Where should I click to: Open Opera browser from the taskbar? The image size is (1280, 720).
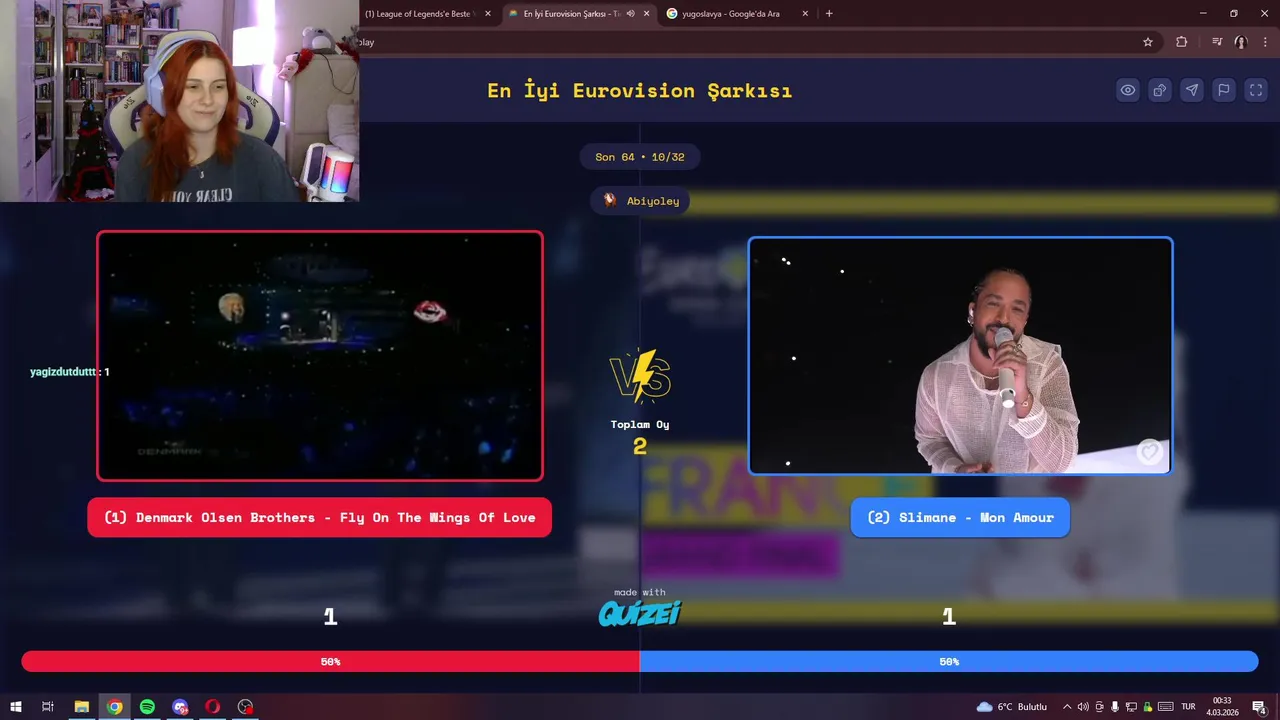click(213, 707)
